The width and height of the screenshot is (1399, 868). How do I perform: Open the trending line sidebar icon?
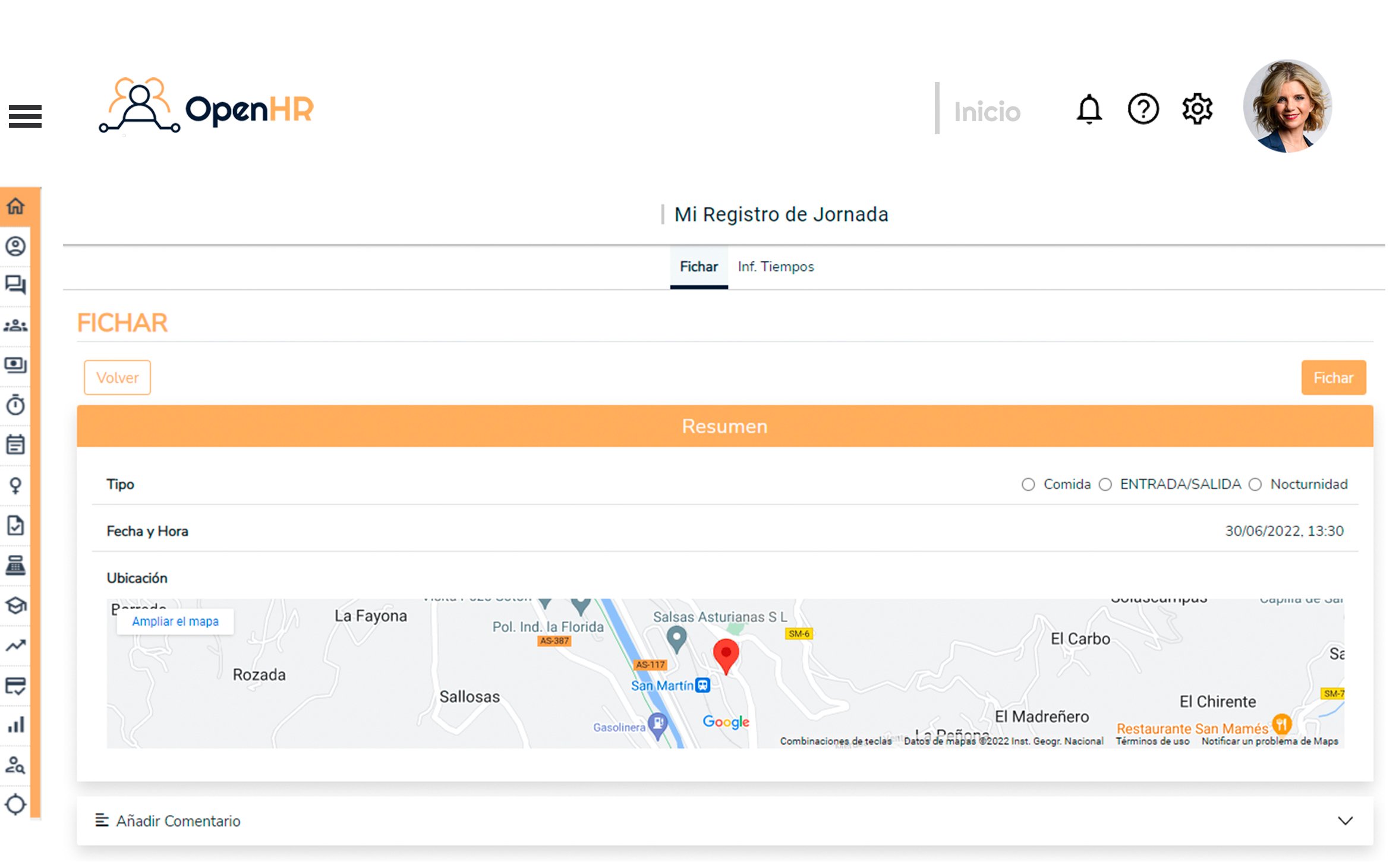point(15,645)
